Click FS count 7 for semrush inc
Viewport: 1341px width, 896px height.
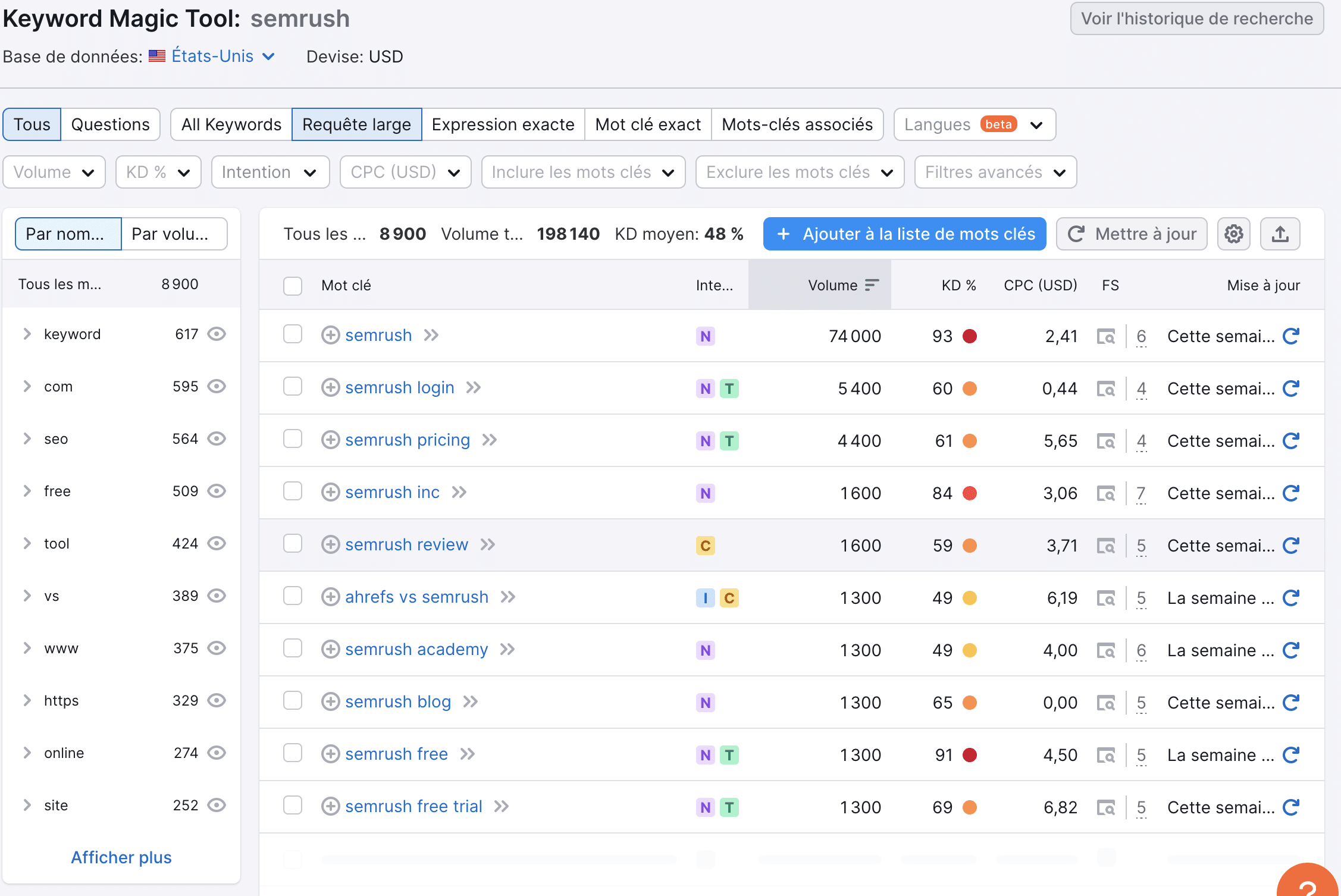pos(1141,494)
